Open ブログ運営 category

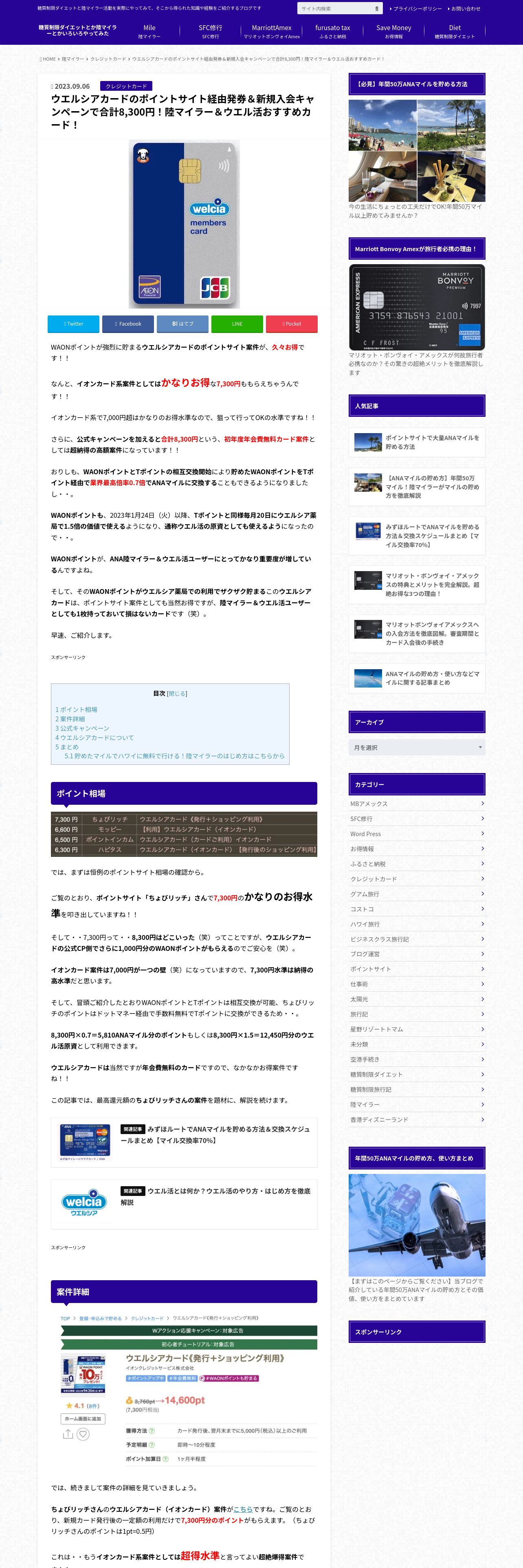point(416,954)
